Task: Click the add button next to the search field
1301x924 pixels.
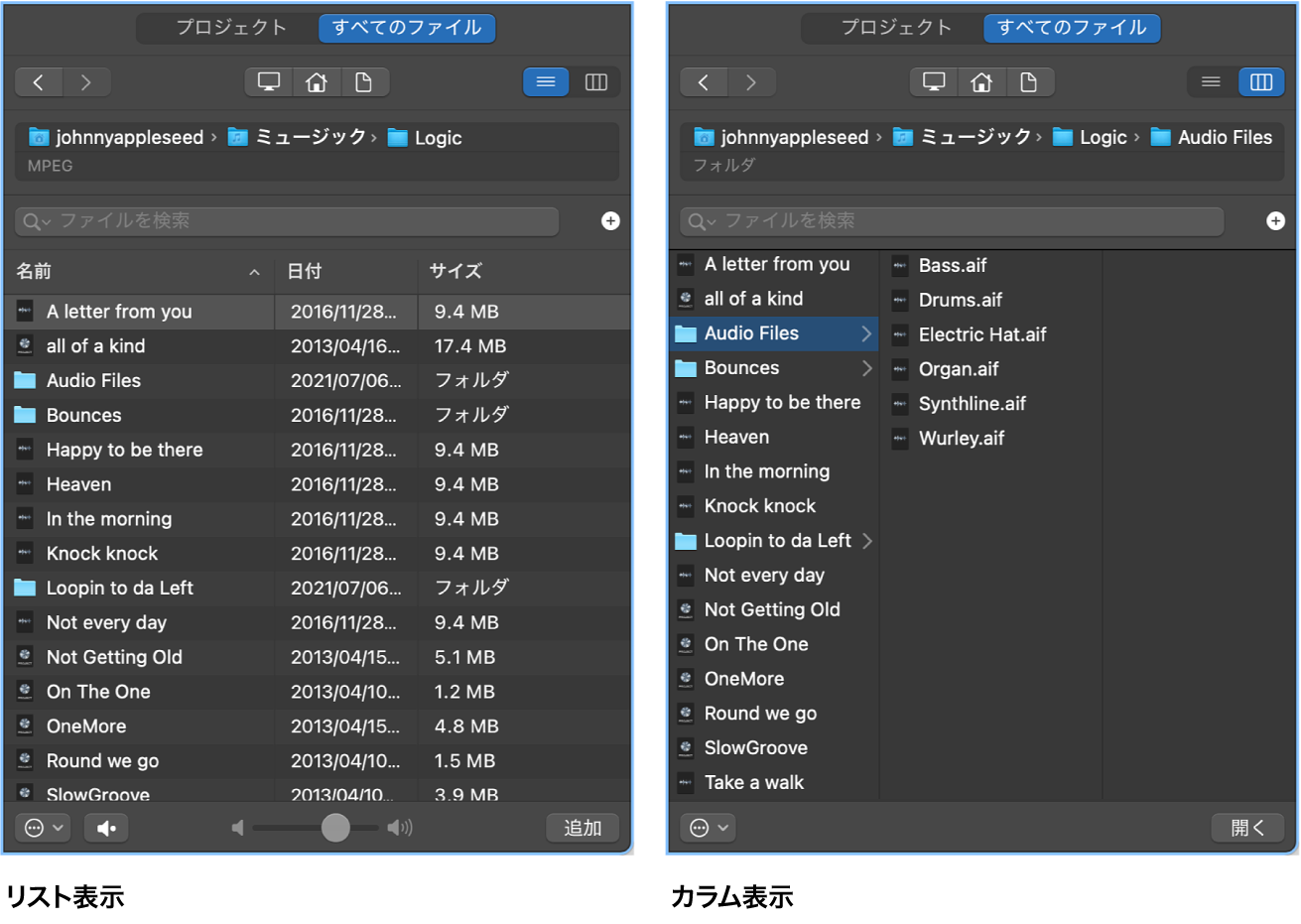Action: pyautogui.click(x=609, y=220)
